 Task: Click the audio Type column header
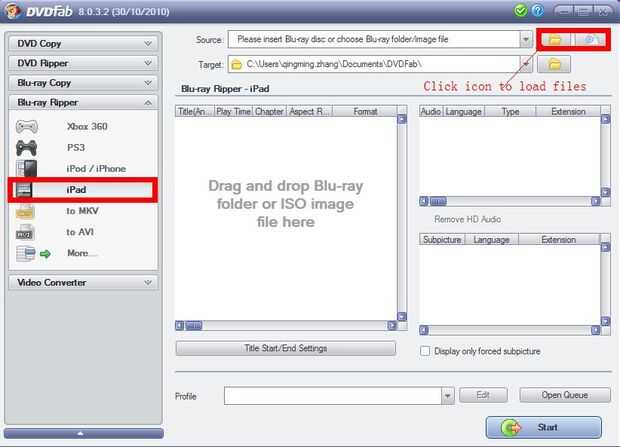pyautogui.click(x=510, y=112)
